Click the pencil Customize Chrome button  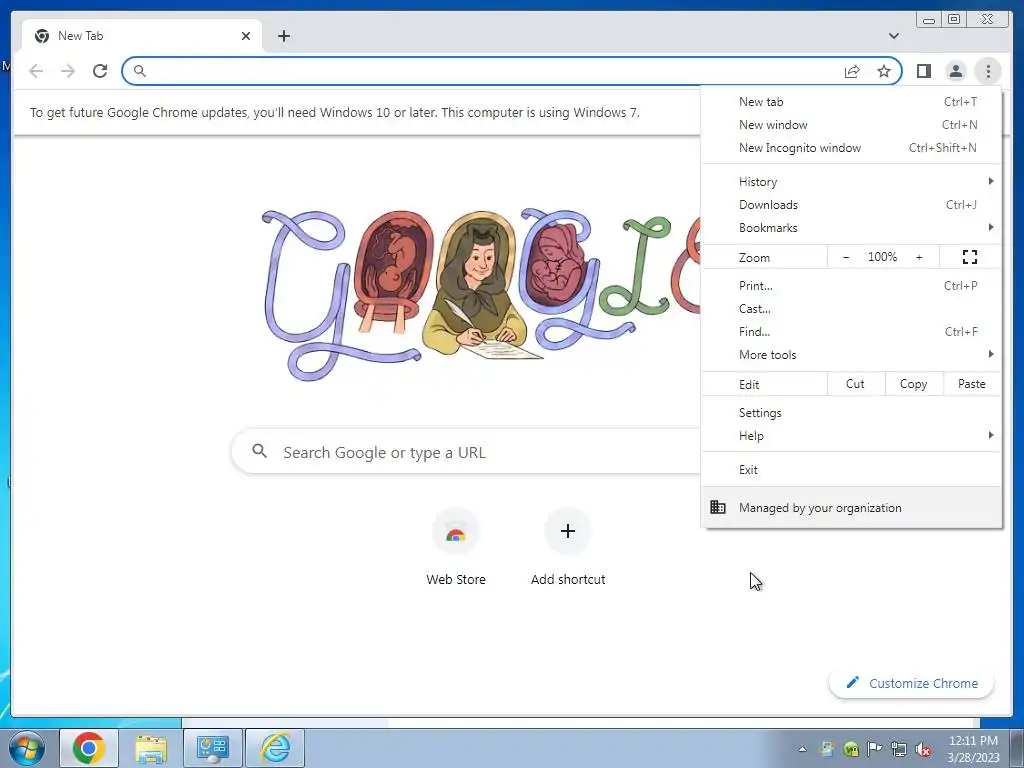(x=912, y=683)
